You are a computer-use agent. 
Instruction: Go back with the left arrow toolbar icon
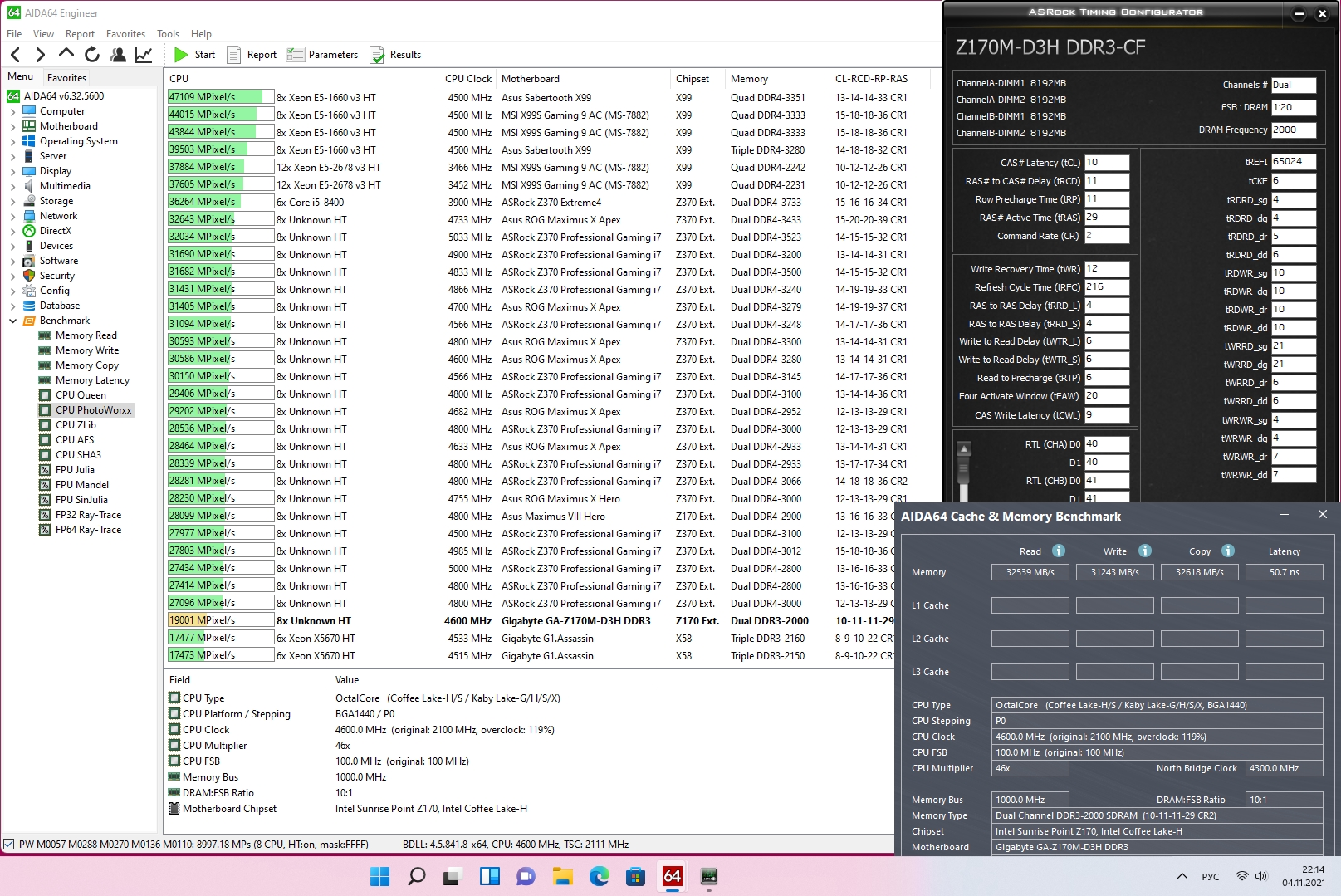coord(15,55)
